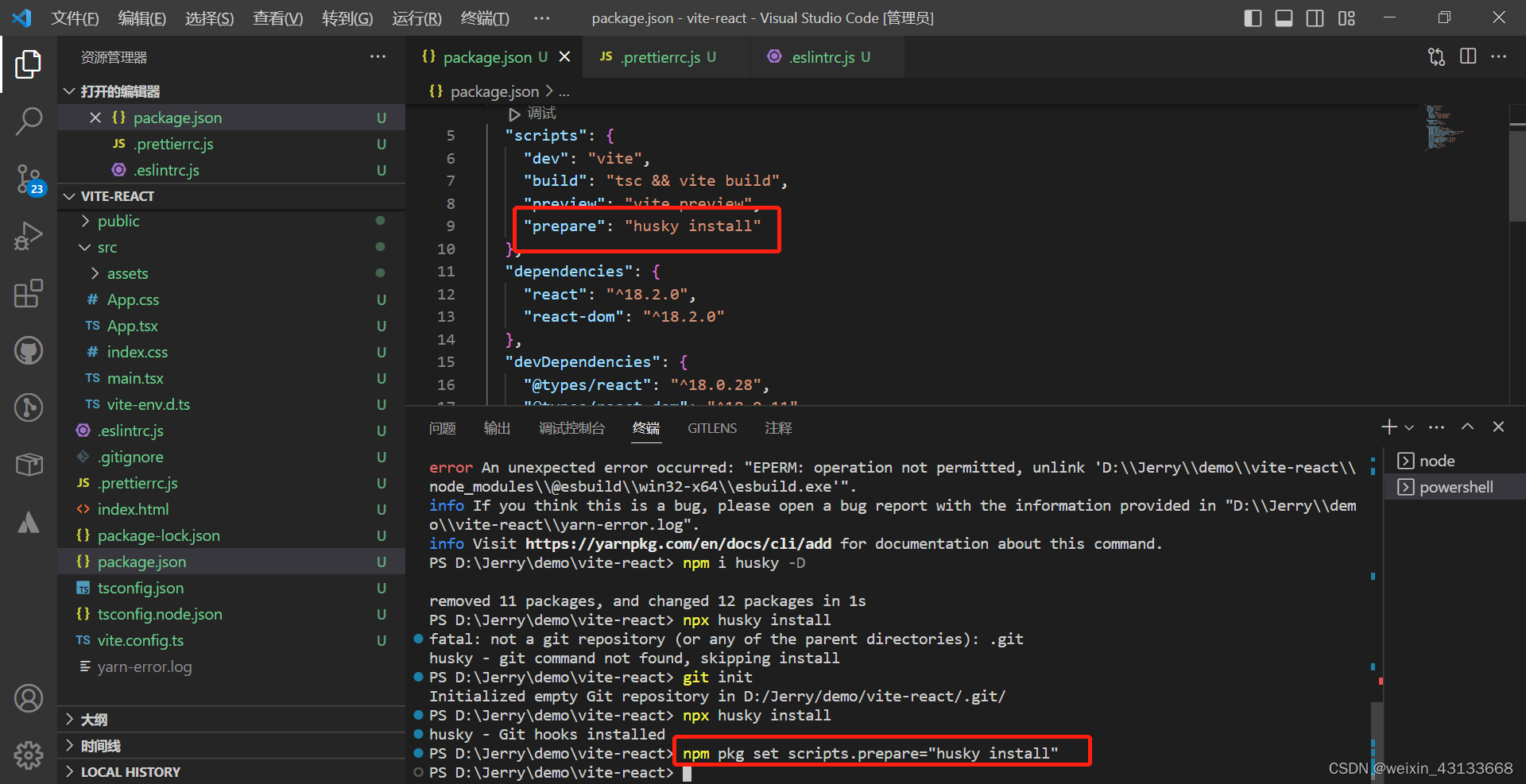1526x784 pixels.
Task: Split the editor to the right
Action: pyautogui.click(x=1468, y=56)
